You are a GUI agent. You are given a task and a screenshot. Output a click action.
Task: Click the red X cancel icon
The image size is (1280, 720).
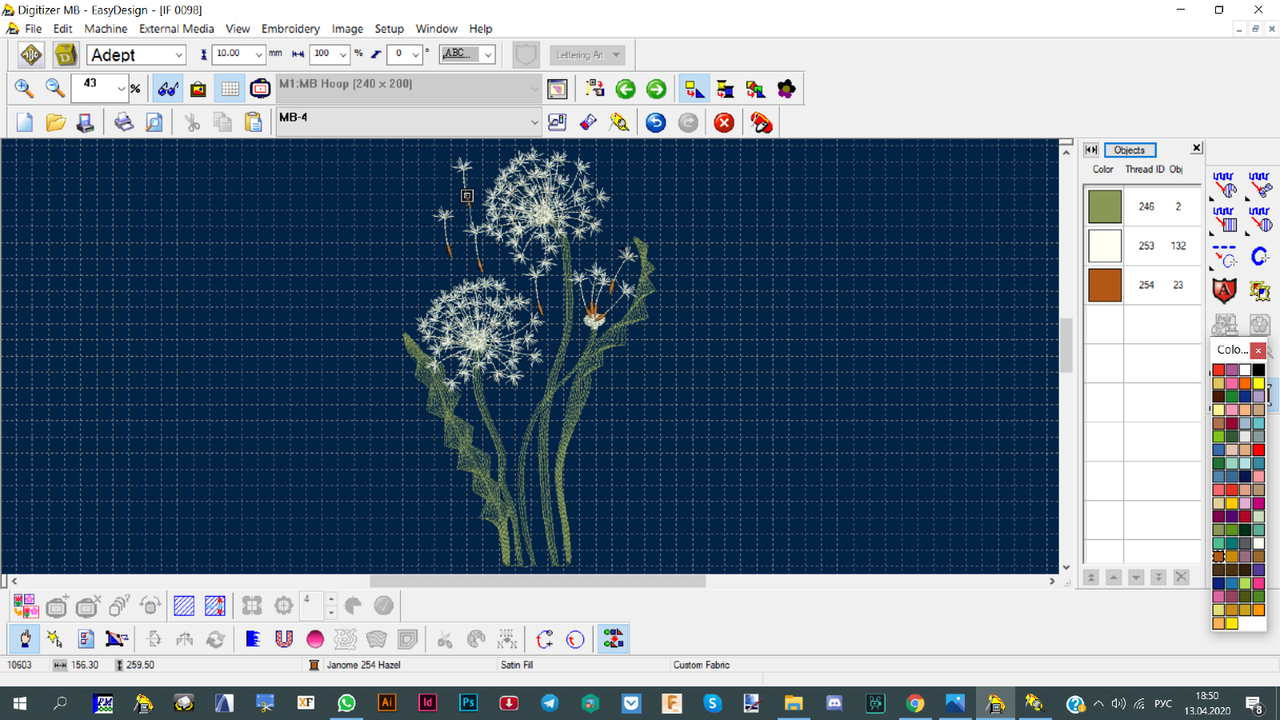[724, 122]
